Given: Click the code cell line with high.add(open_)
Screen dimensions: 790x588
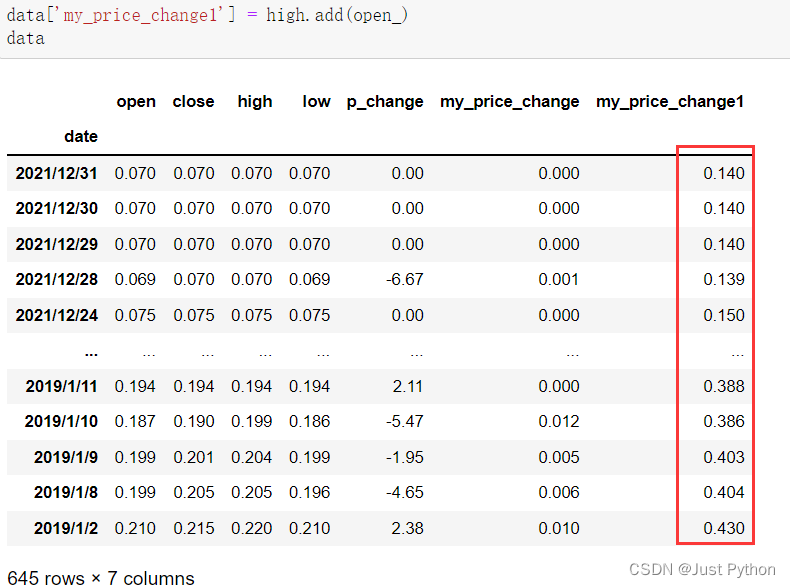Looking at the screenshot, I should (x=207, y=15).
